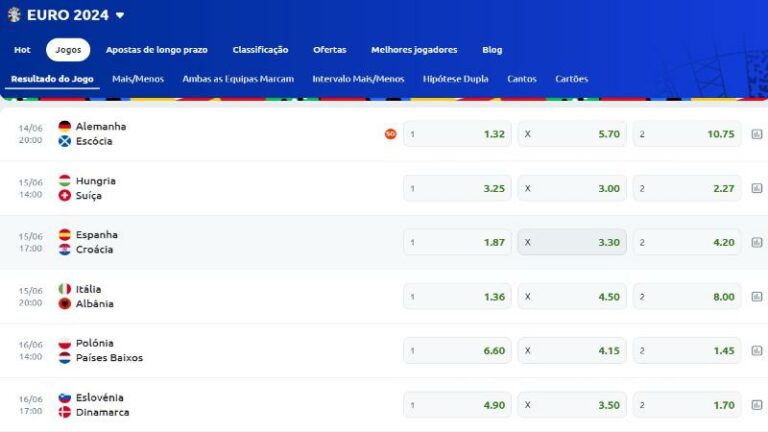
Task: Open the Classificação menu item
Action: (x=260, y=50)
